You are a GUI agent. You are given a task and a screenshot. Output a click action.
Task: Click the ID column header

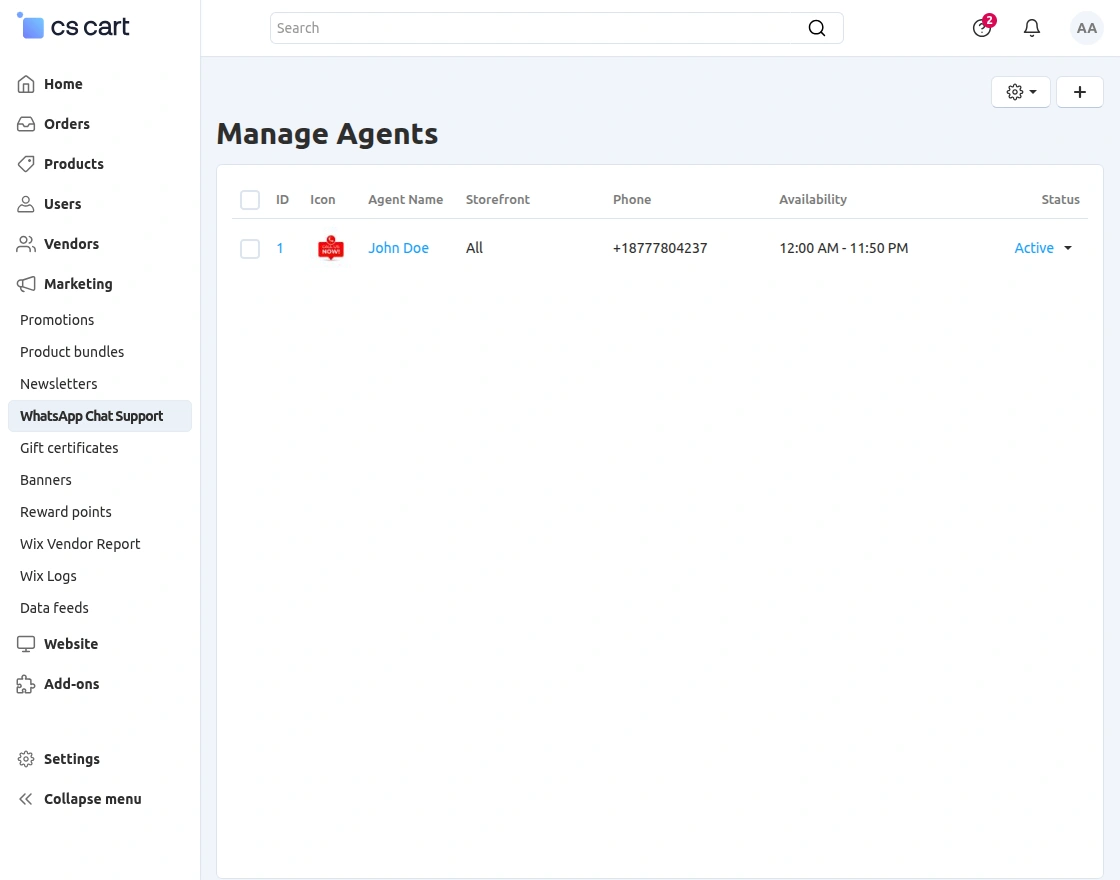(282, 199)
